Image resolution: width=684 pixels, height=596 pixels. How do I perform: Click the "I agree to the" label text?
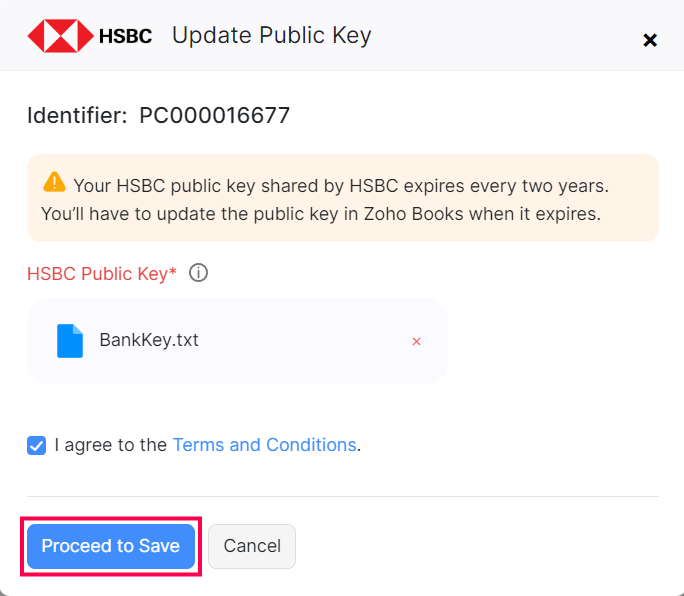[111, 445]
